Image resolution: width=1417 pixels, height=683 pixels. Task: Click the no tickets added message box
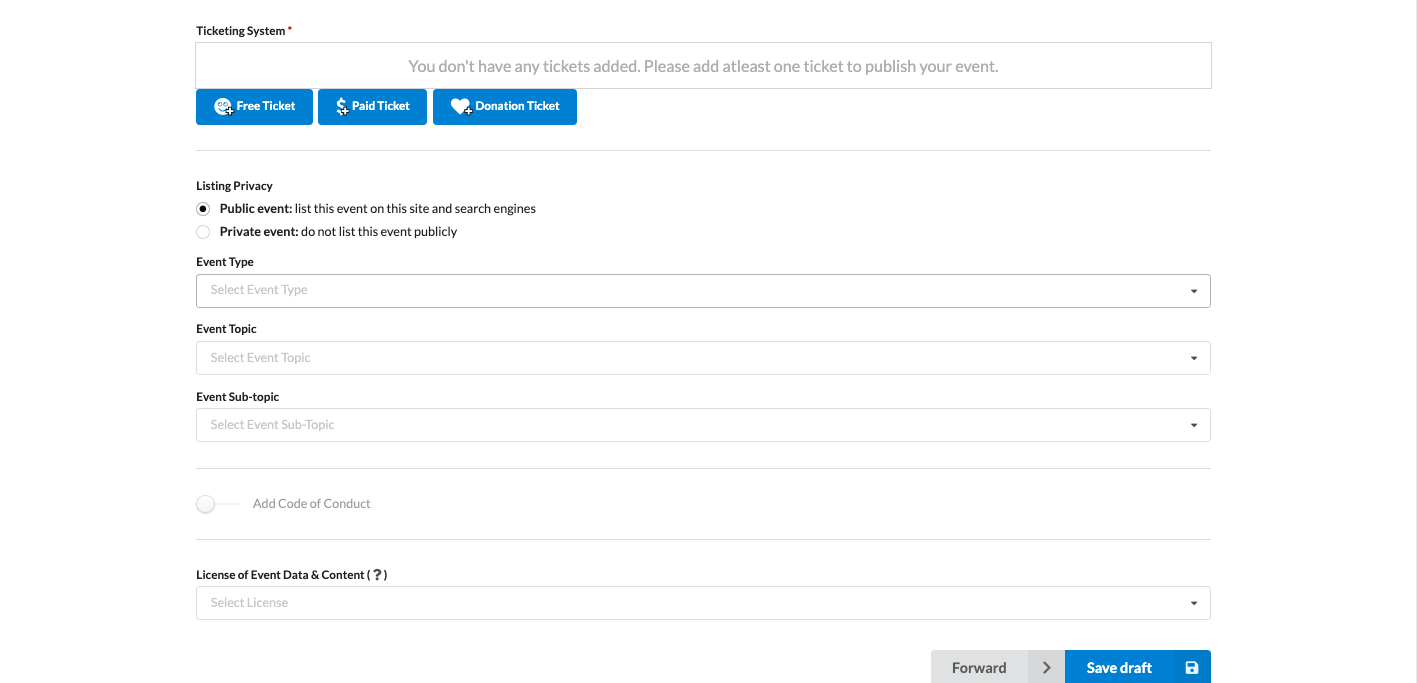[703, 66]
